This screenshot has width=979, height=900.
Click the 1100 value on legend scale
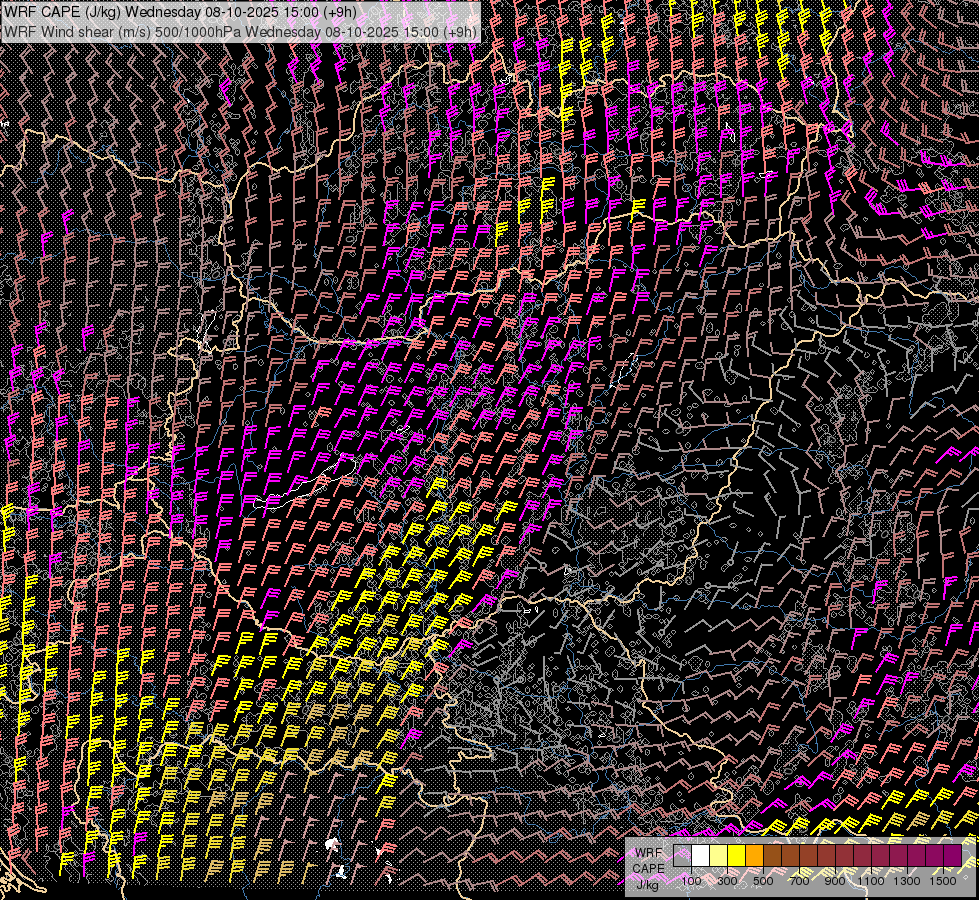coord(872,881)
